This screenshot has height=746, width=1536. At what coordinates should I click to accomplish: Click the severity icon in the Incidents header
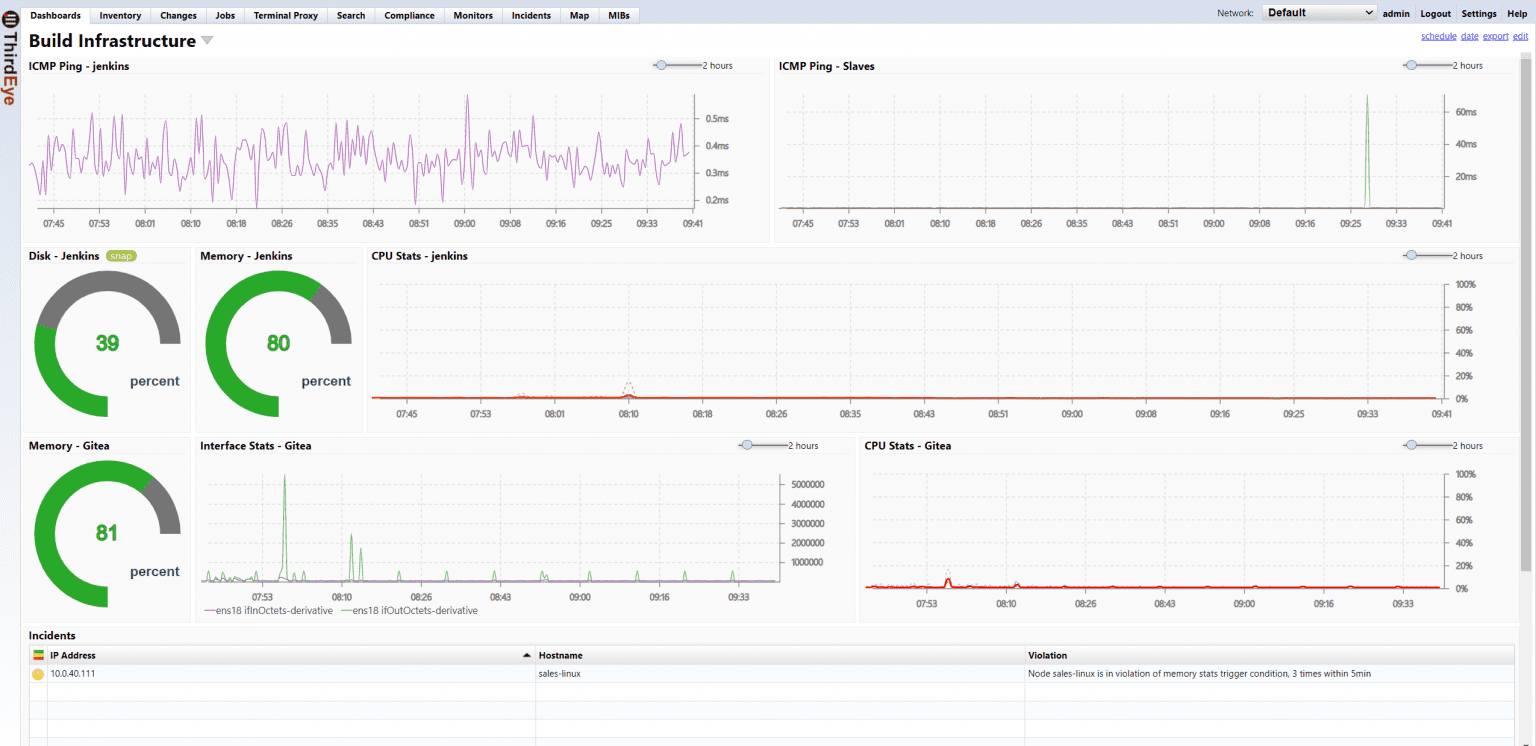point(38,655)
